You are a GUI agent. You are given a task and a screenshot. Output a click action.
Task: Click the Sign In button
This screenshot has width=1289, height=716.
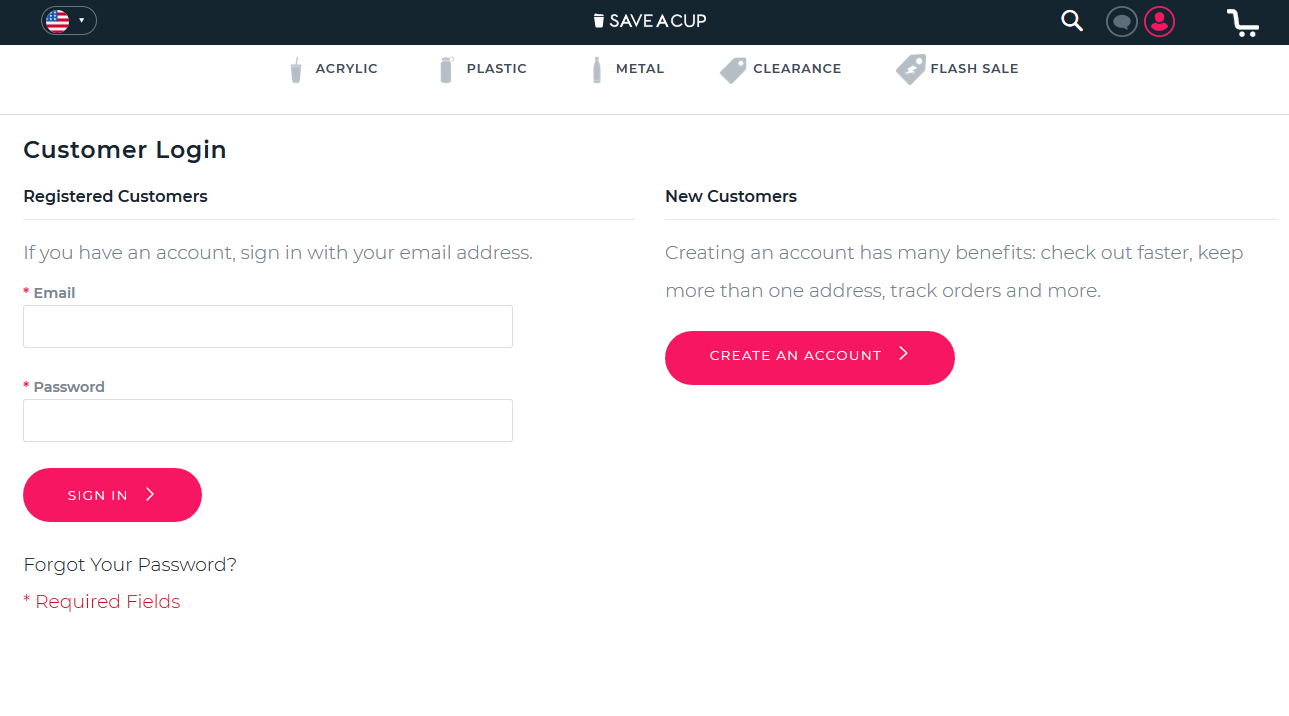(x=112, y=495)
